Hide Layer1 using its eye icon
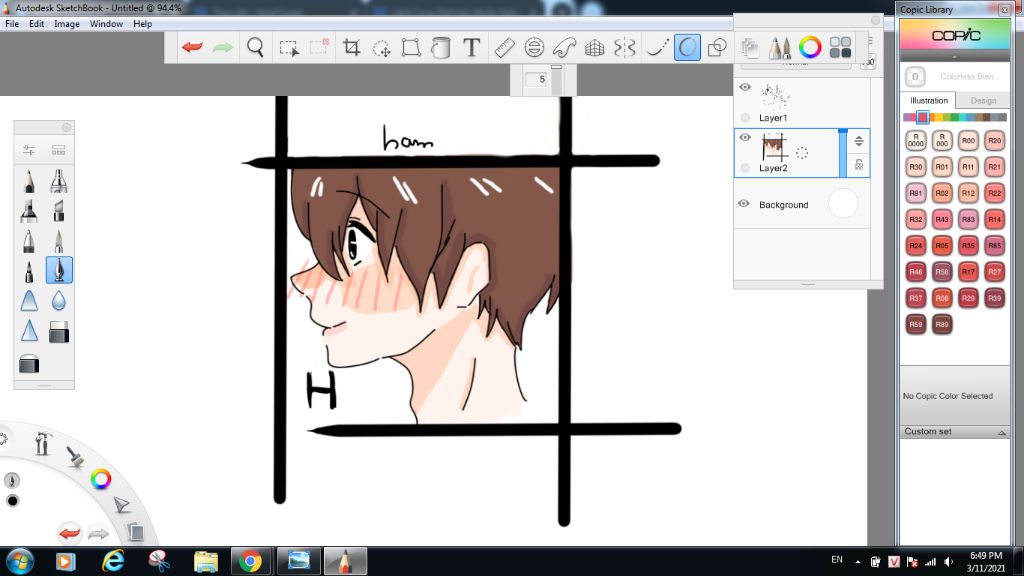Viewport: 1024px width, 576px height. click(x=745, y=87)
